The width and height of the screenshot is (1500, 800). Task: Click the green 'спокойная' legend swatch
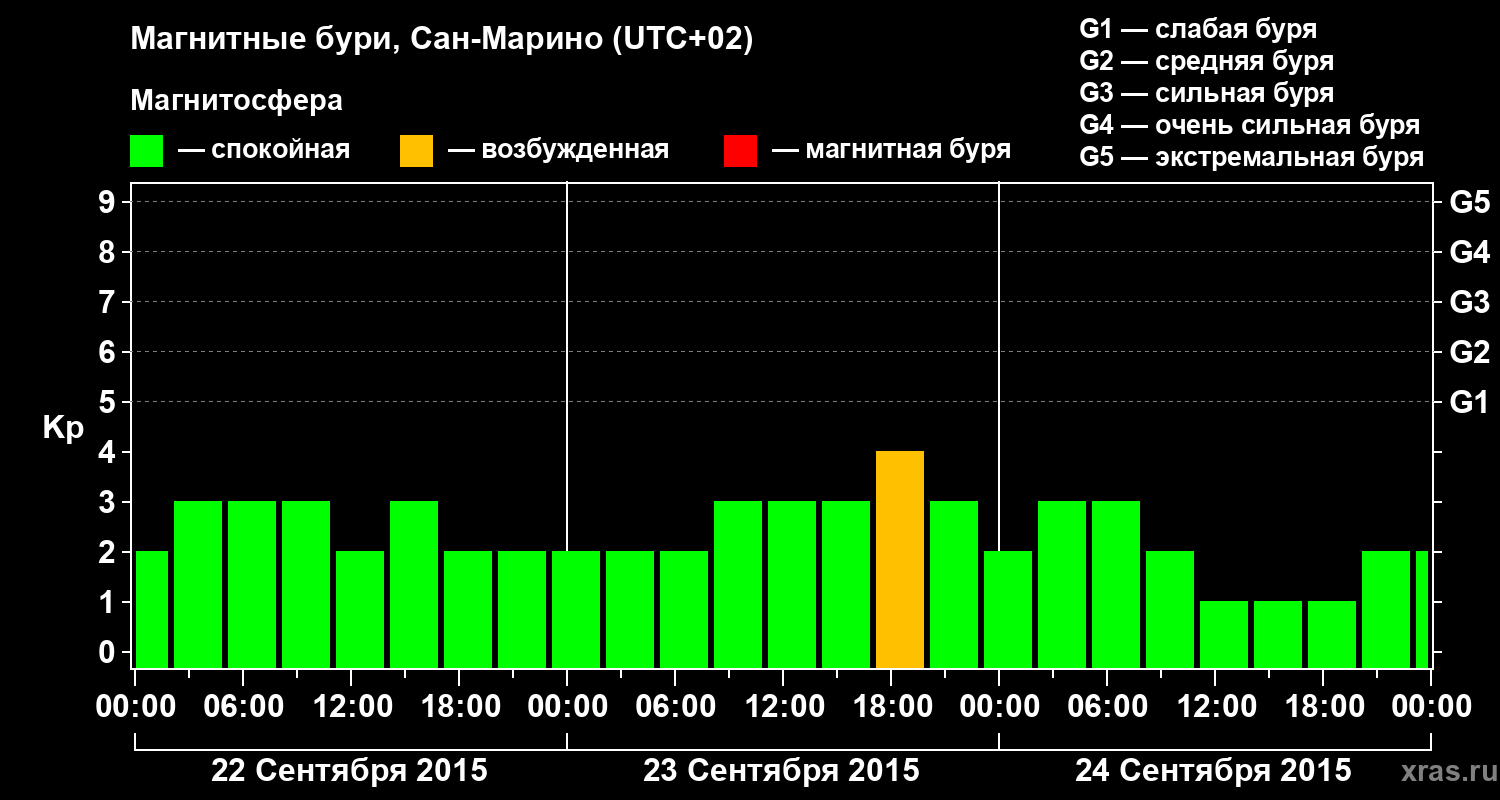coord(147,150)
